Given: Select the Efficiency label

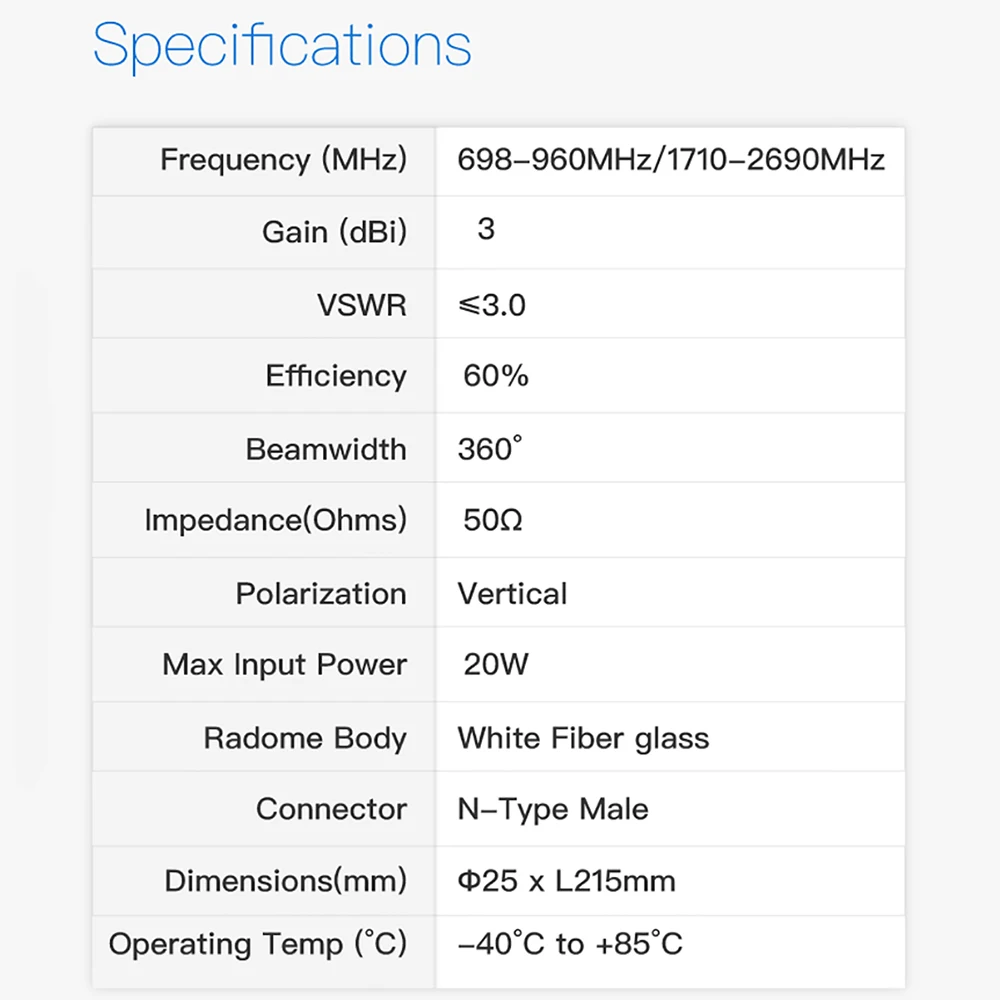Looking at the screenshot, I should tap(336, 376).
